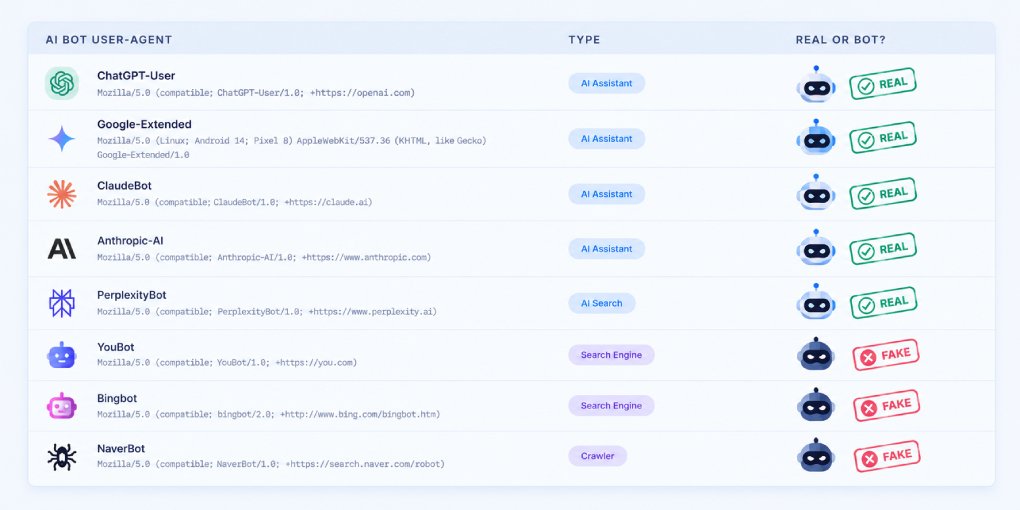Click the robot head in PerplexityBot row
Image resolution: width=1020 pixels, height=510 pixels.
(x=816, y=302)
